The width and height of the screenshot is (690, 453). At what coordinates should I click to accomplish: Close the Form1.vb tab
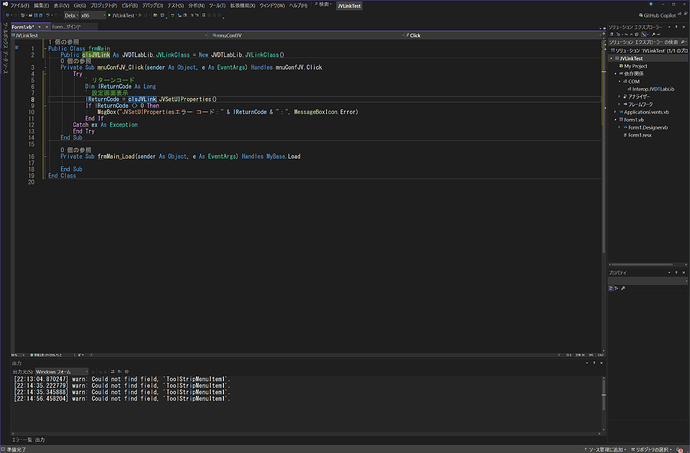(47, 27)
